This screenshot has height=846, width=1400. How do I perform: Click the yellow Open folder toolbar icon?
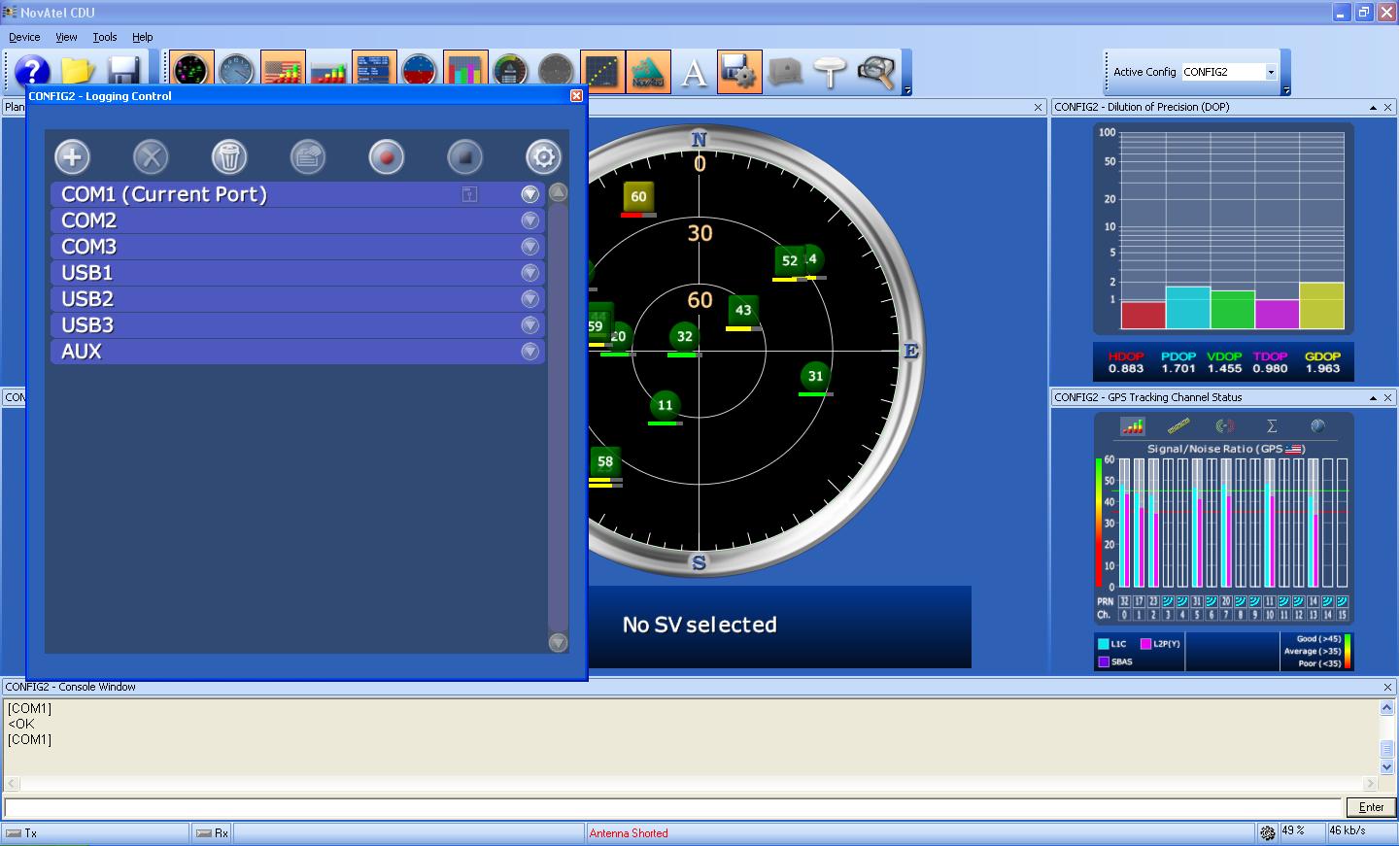tap(79, 72)
